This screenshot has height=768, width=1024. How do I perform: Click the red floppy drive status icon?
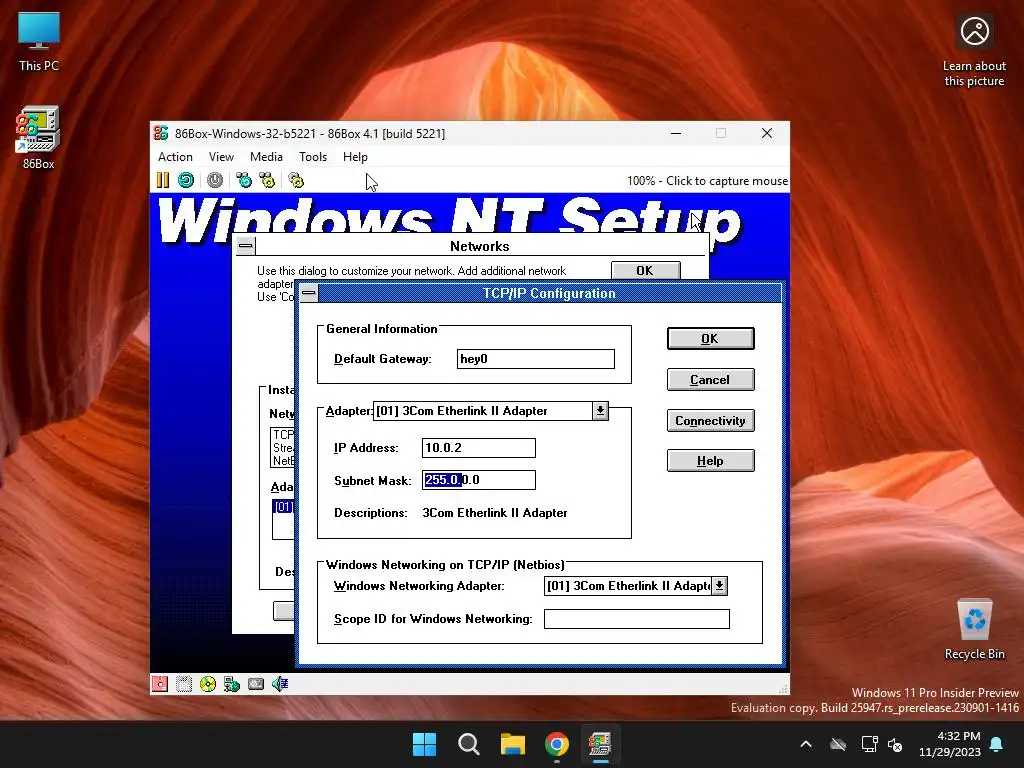(160, 684)
